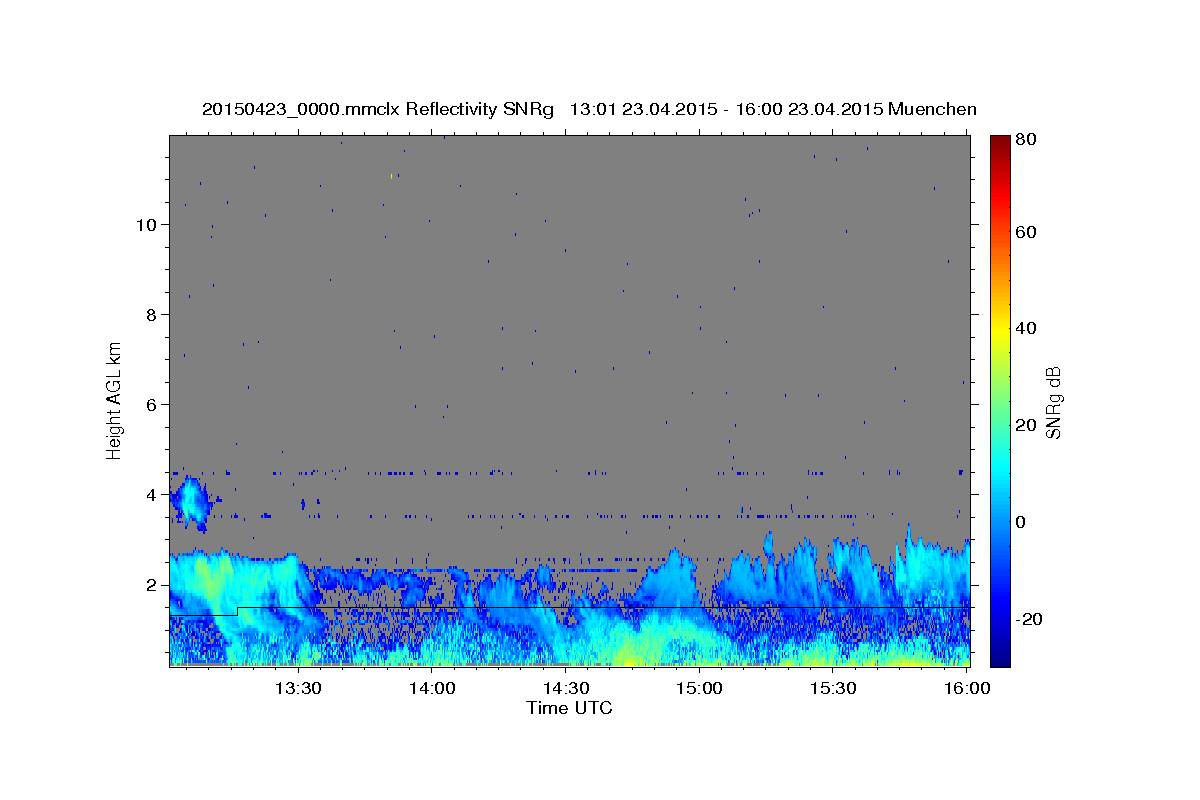Click the 13:30 time tick label
The width and height of the screenshot is (1200, 800).
coord(299,688)
